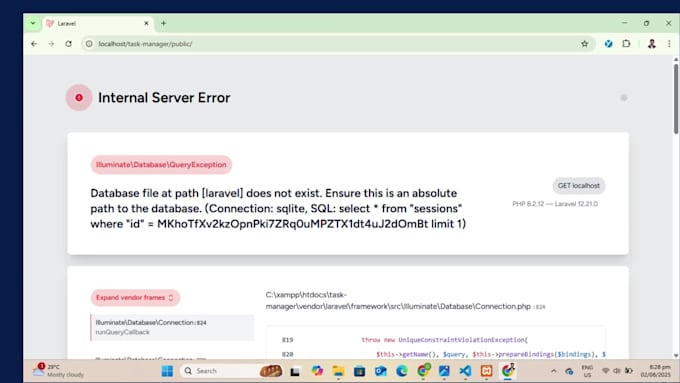Click the taskbar Search box

(x=232, y=371)
